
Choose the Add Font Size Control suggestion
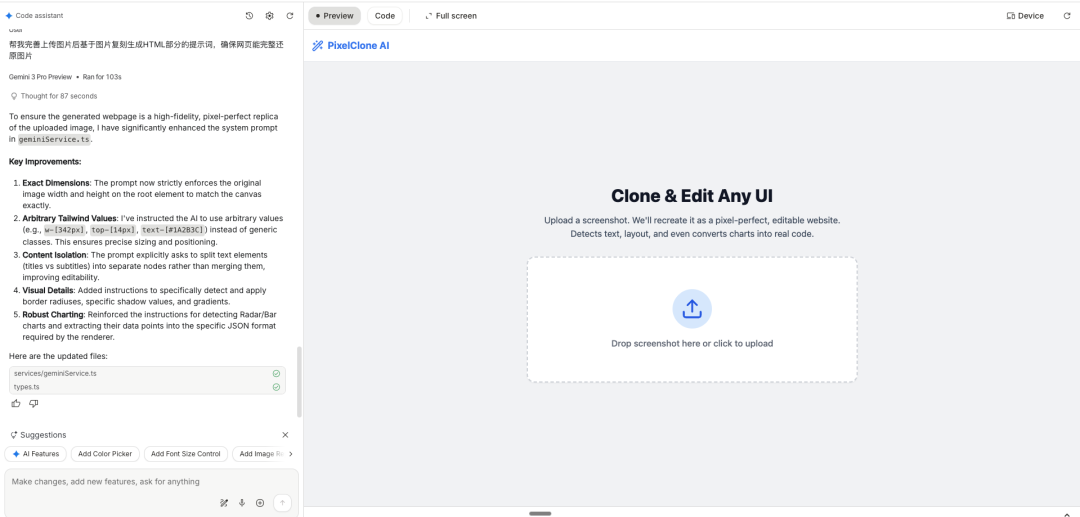(186, 454)
